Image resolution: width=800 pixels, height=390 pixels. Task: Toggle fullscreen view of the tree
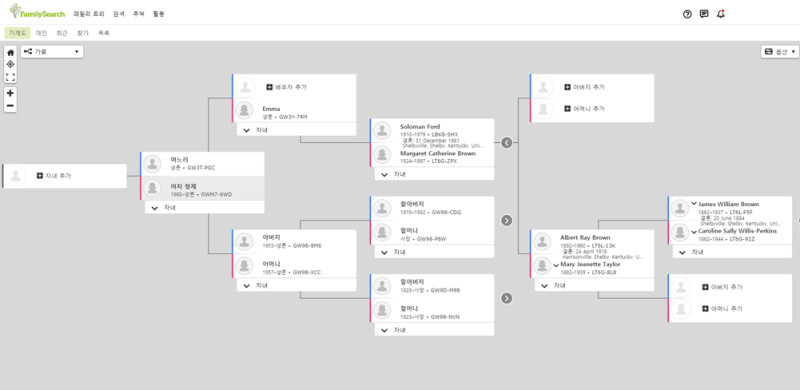10,77
